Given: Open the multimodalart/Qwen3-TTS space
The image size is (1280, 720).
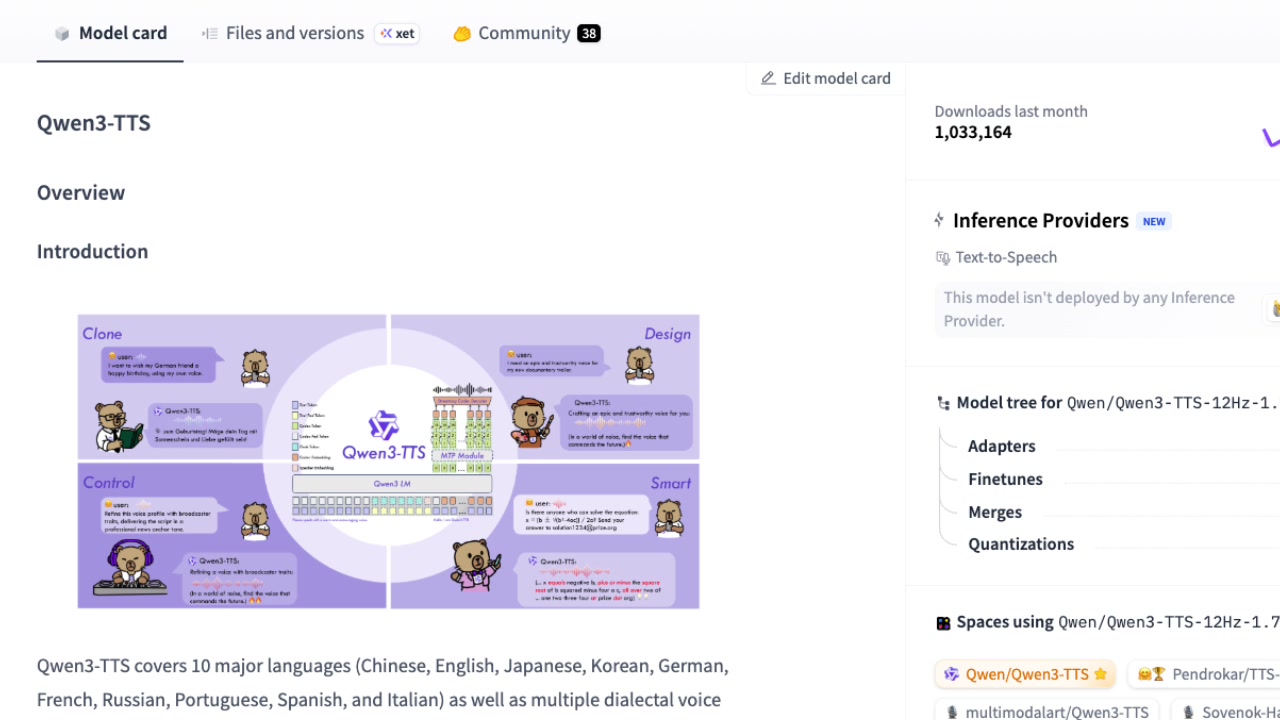Looking at the screenshot, I should tap(1046, 712).
